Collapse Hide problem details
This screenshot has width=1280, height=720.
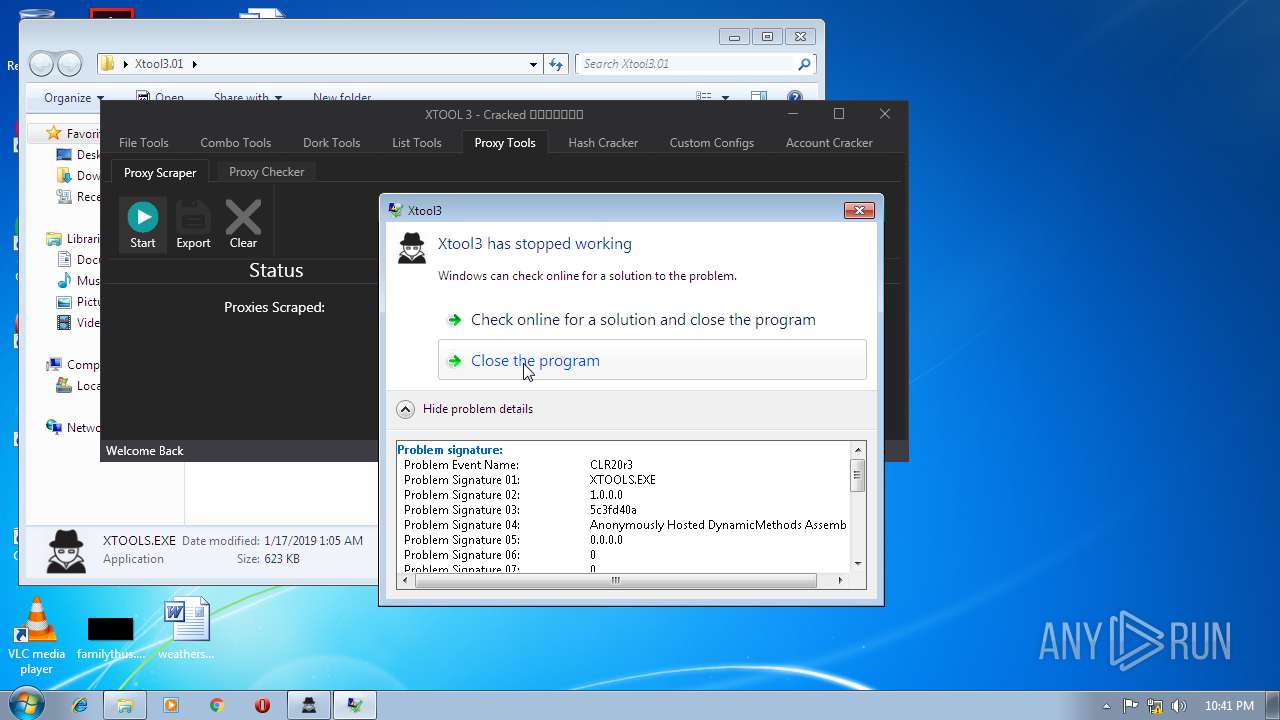465,409
